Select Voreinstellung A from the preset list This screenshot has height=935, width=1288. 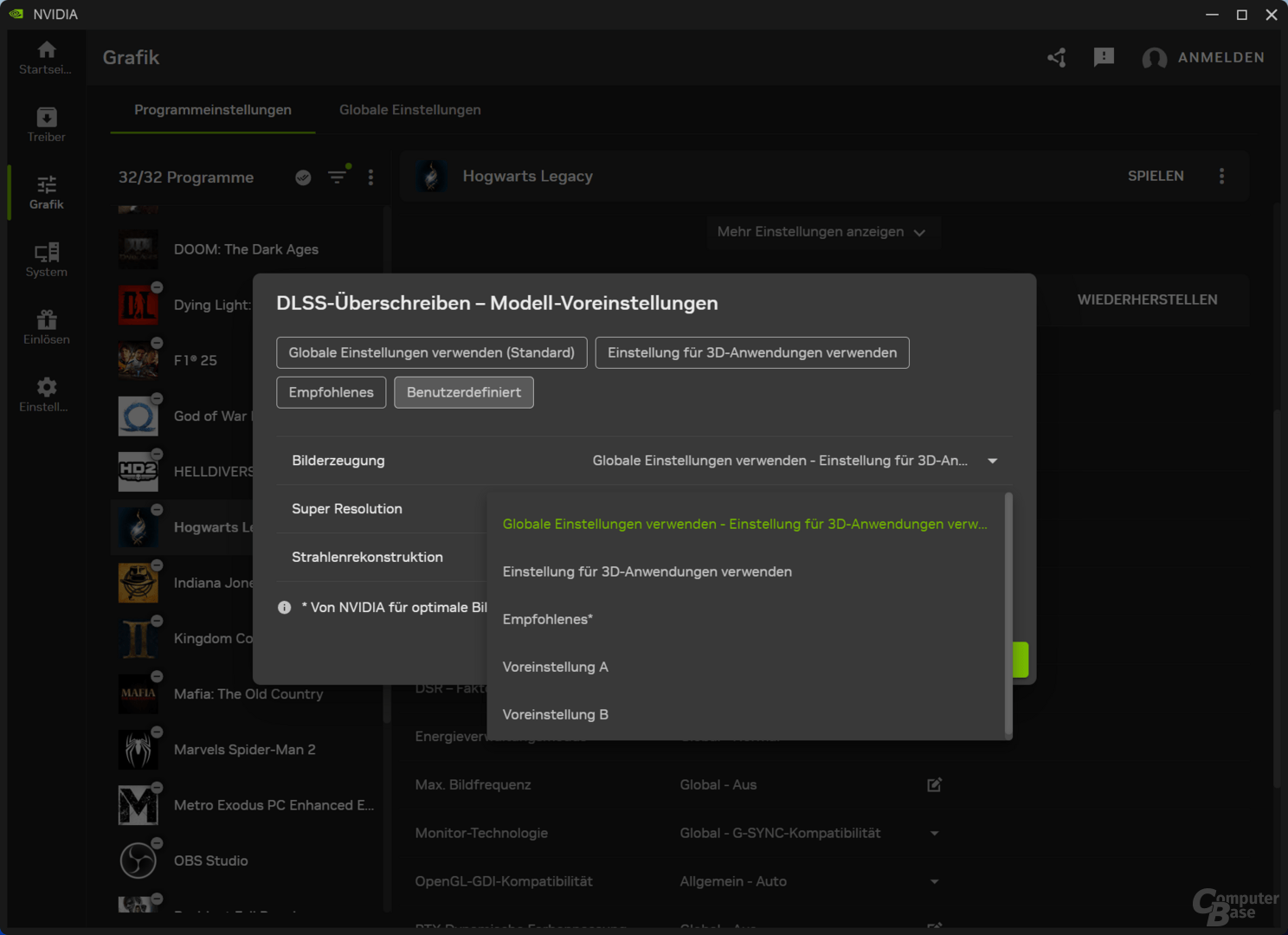(555, 667)
